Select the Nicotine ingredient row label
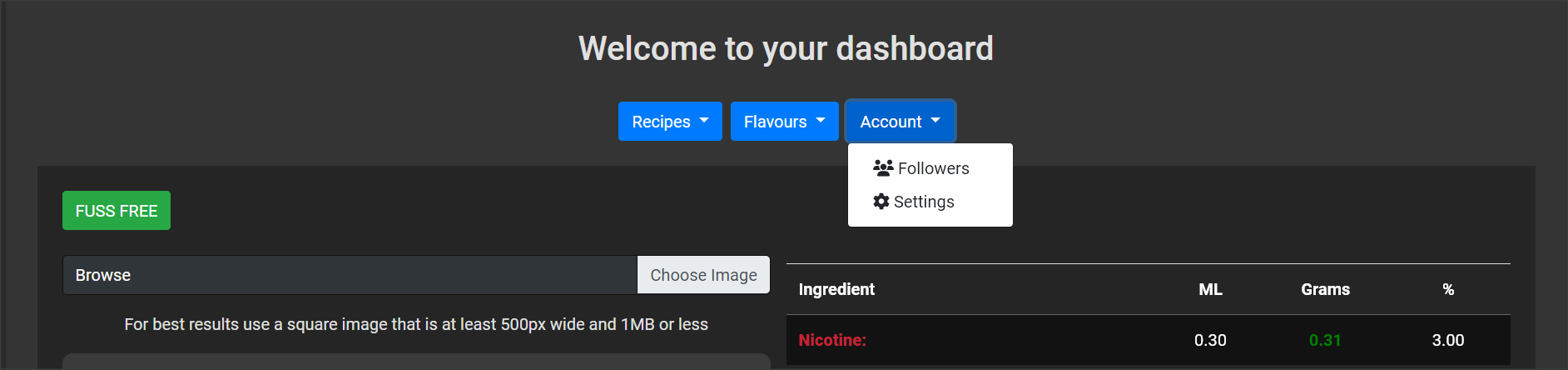 coord(832,340)
